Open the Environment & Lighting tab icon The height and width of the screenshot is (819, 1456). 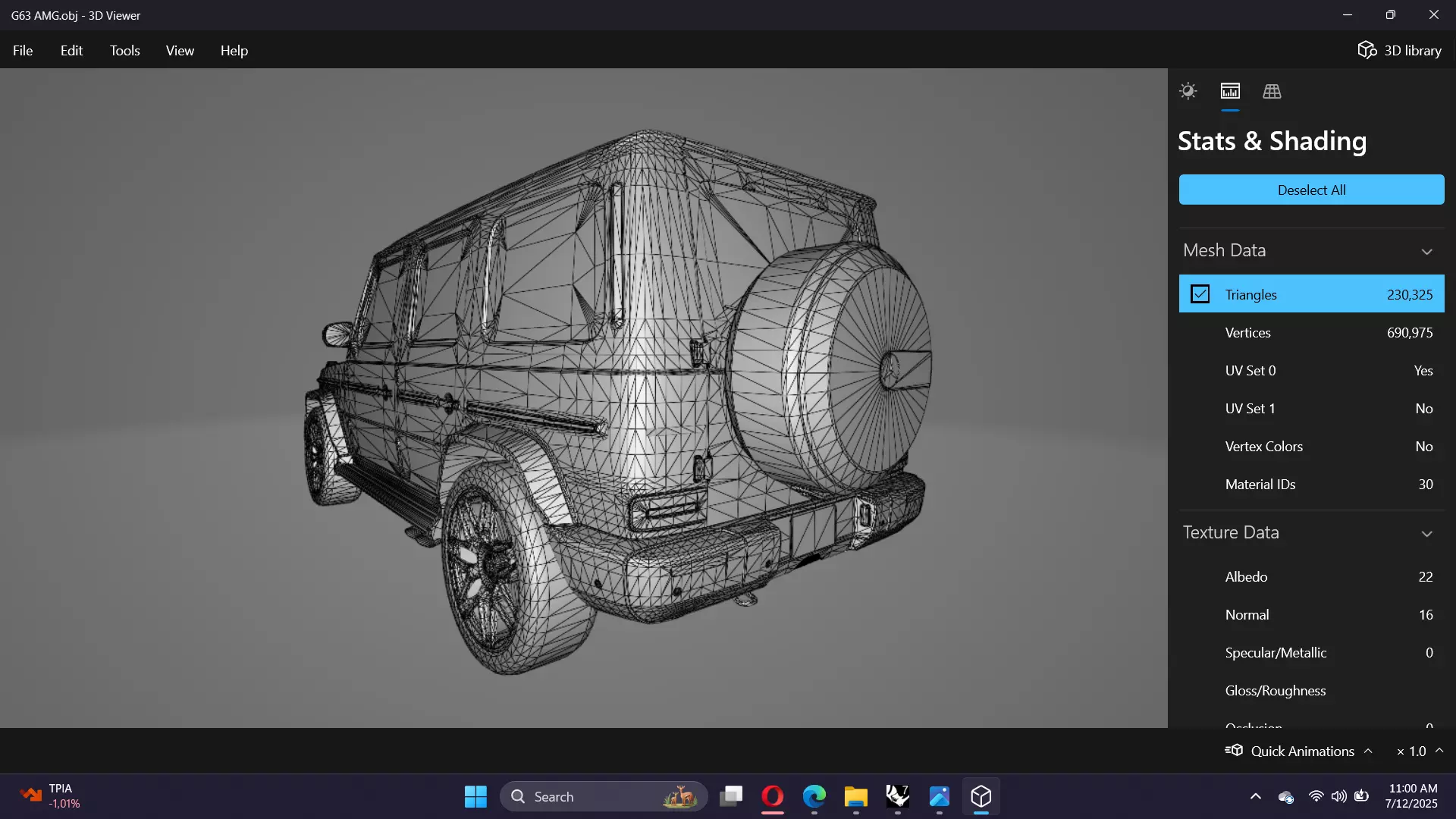[x=1188, y=91]
